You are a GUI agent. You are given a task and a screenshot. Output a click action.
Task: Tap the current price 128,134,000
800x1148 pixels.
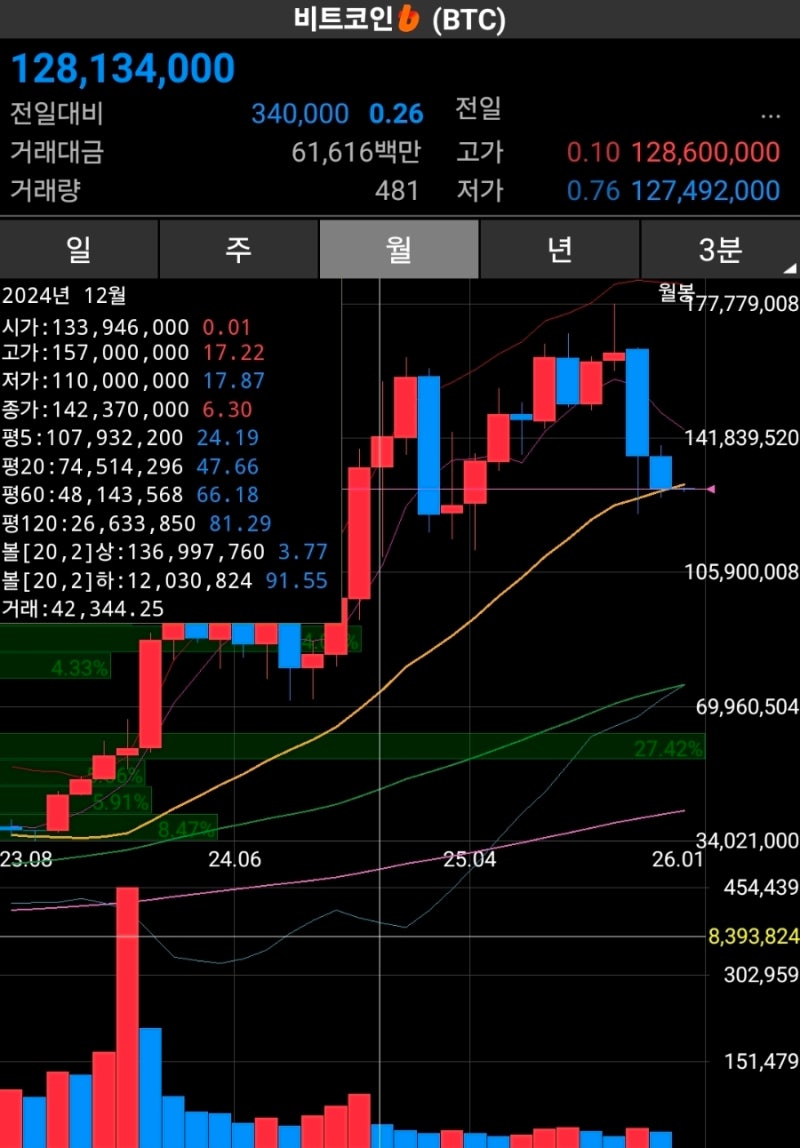pyautogui.click(x=123, y=69)
